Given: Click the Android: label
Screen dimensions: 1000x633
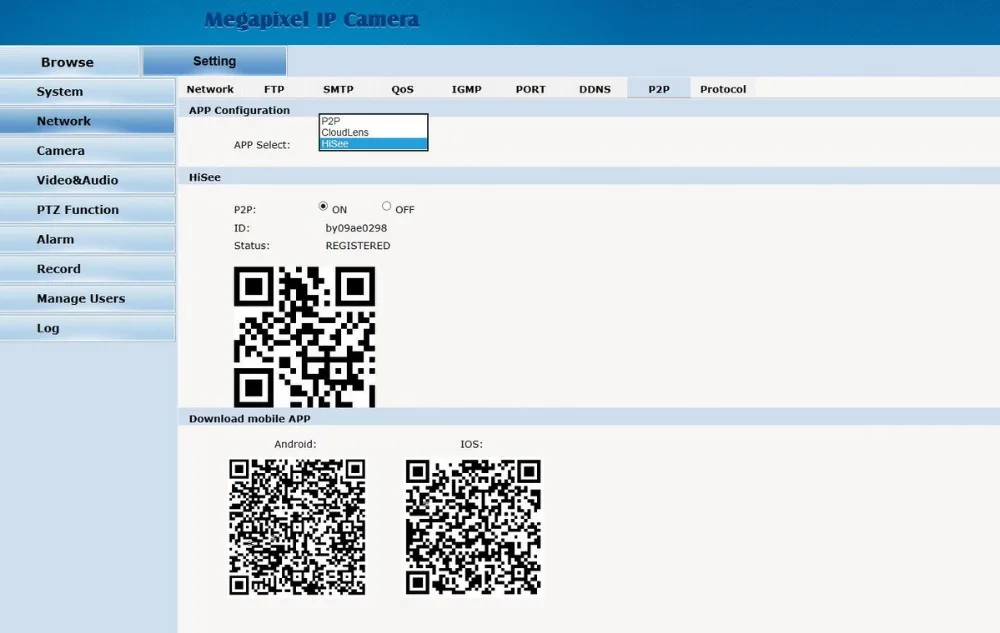Looking at the screenshot, I should pyautogui.click(x=295, y=444).
